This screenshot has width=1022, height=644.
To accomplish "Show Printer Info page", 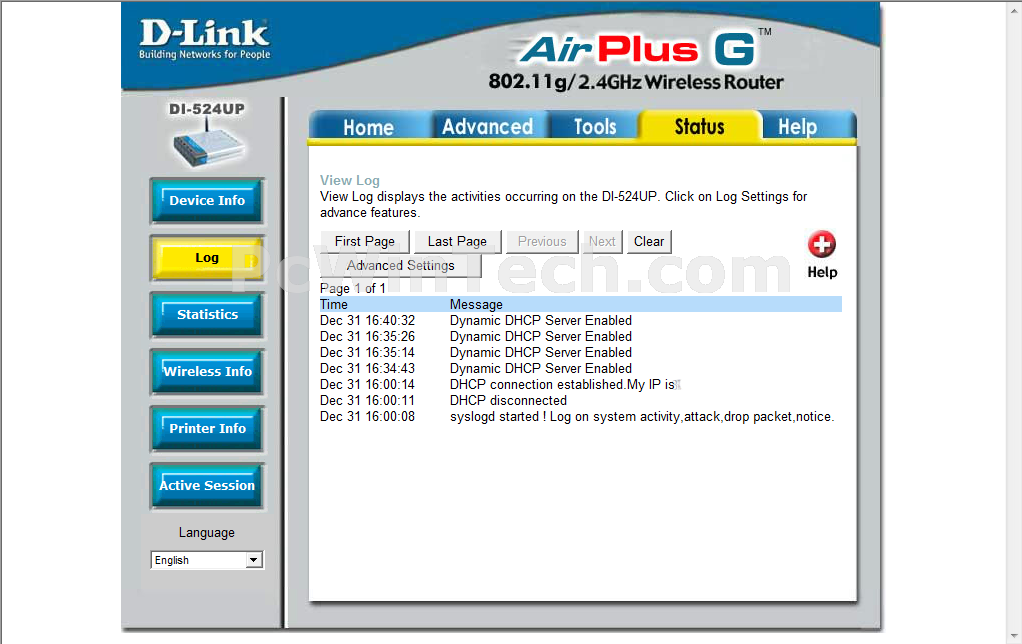I will coord(207,428).
